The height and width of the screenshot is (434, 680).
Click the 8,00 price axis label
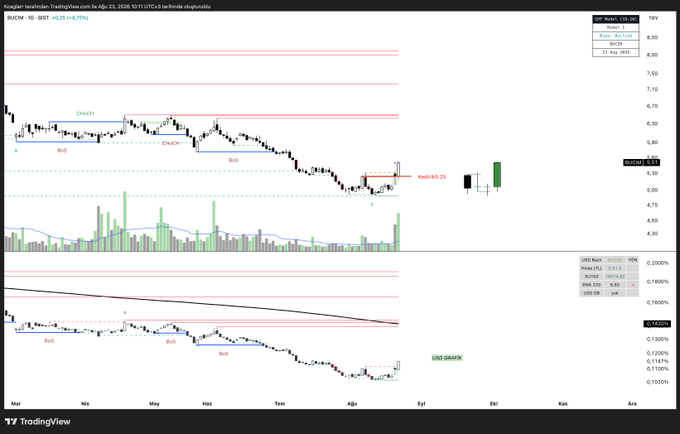click(x=652, y=55)
